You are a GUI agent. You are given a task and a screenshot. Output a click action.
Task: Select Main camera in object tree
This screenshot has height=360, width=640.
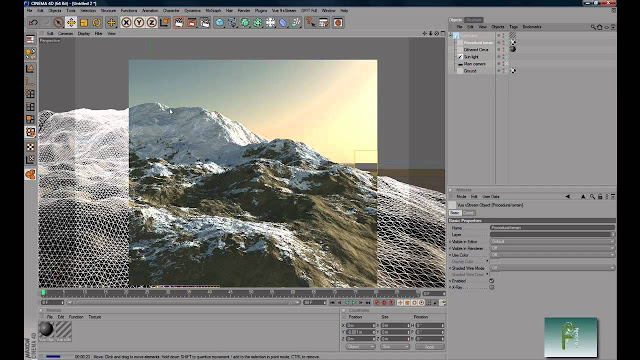coord(474,64)
